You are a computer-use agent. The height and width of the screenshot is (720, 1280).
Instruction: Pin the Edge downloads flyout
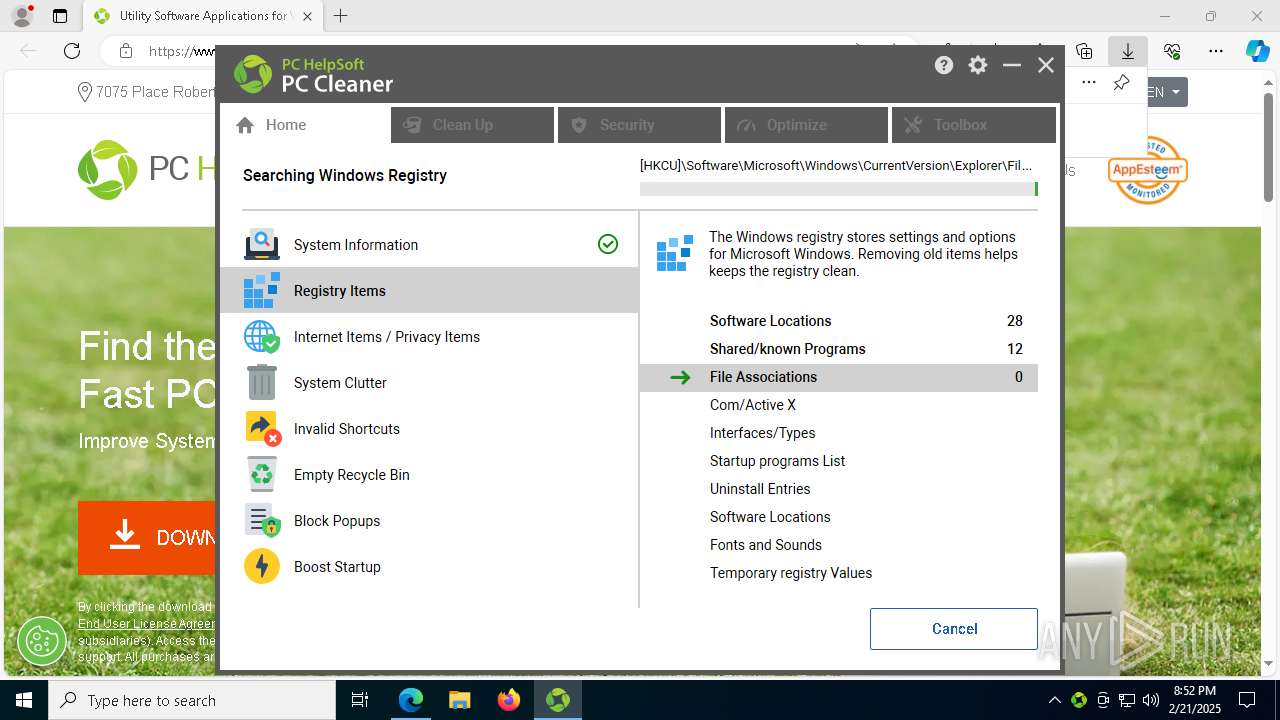pos(1121,83)
